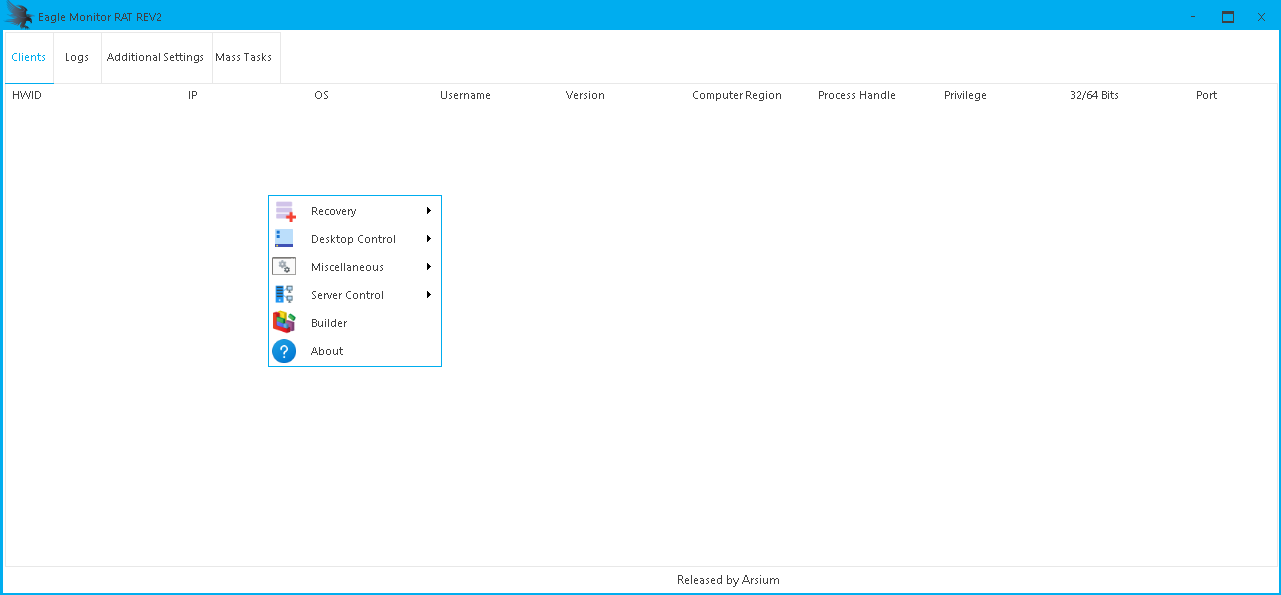Expand the Server Control submenu arrow
The image size is (1281, 595).
[428, 295]
